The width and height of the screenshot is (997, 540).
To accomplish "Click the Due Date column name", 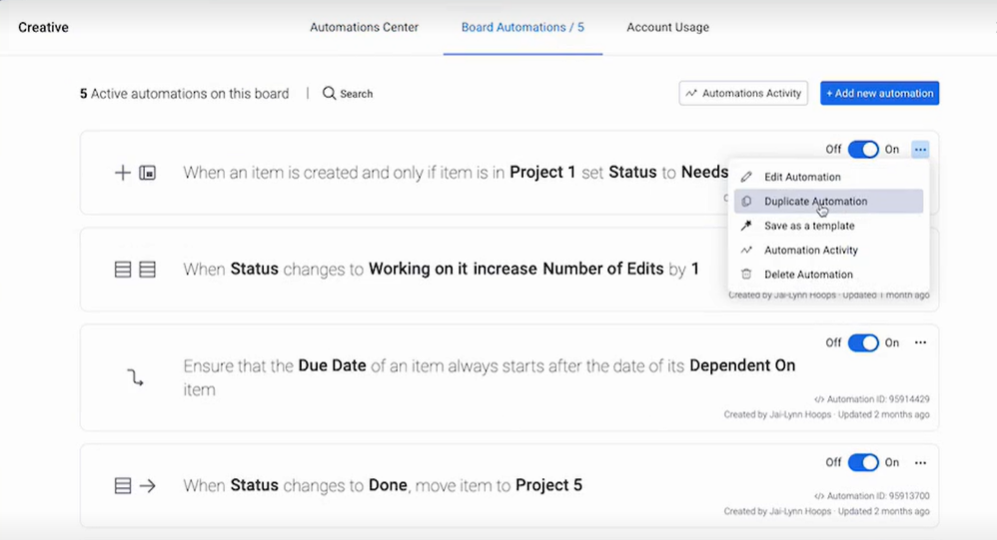I will (332, 366).
